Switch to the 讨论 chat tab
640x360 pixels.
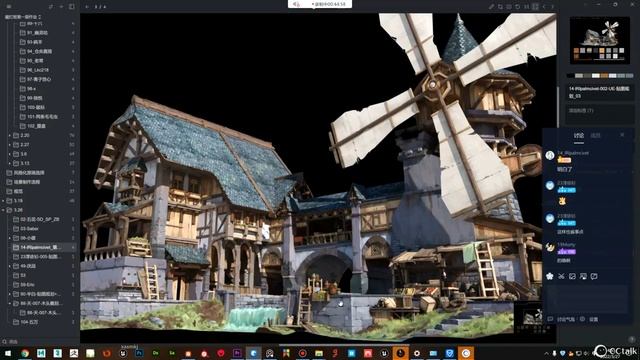[x=579, y=136]
